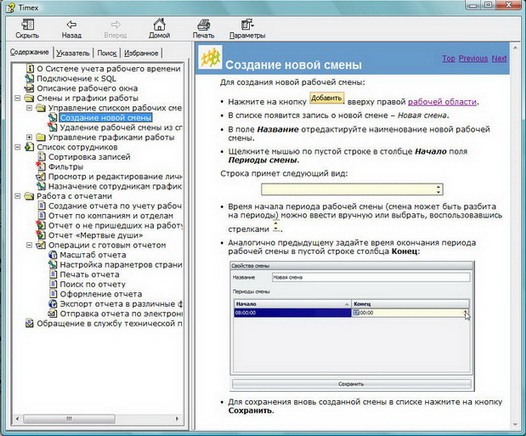
Task: Switch to the Поиск tab
Action: 107,53
